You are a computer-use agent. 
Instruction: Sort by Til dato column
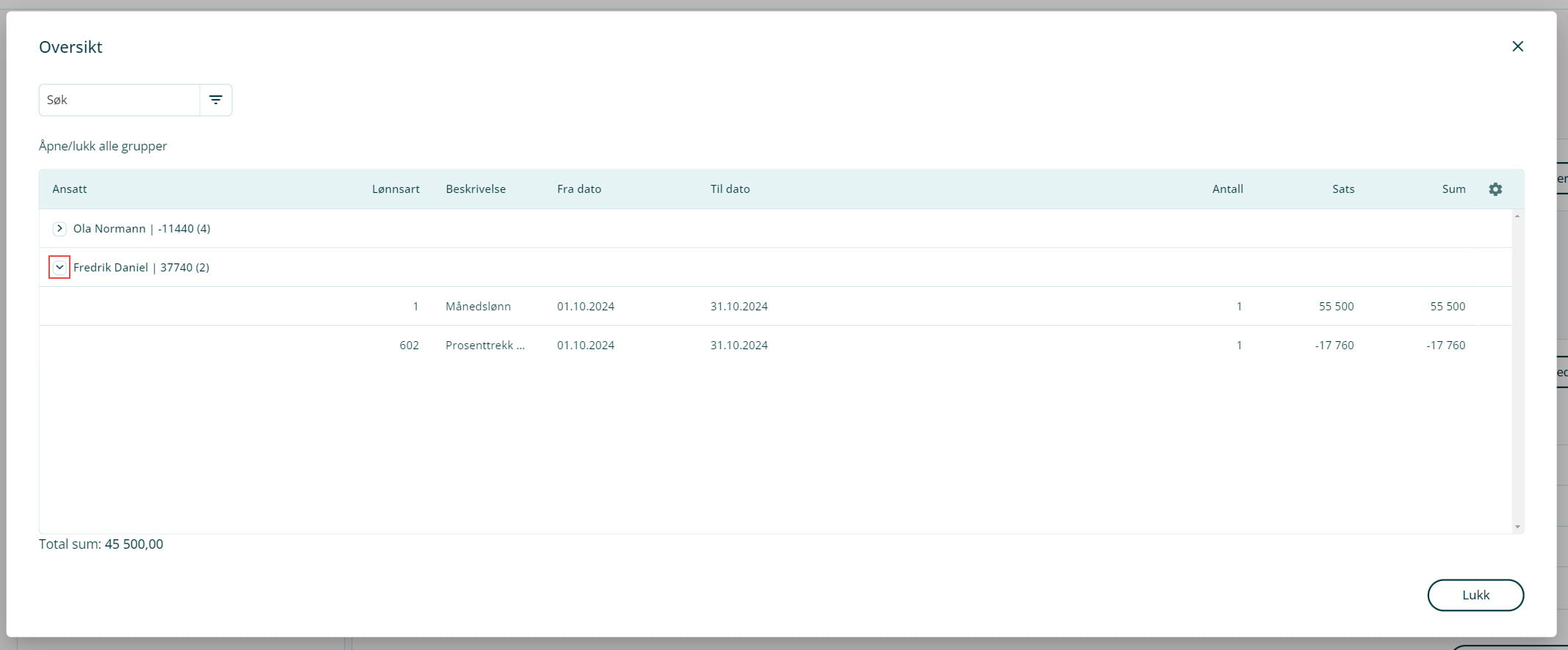tap(730, 189)
